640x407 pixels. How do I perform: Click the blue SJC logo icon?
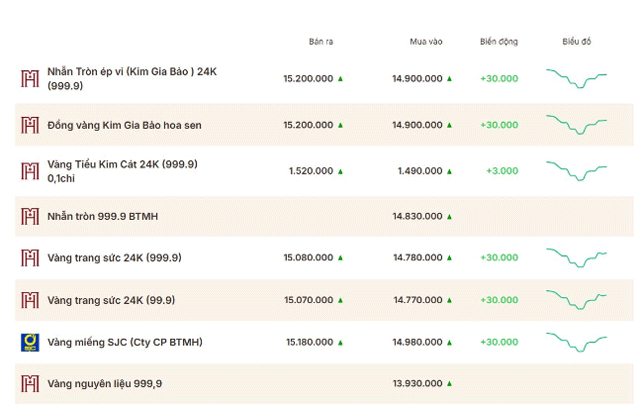tap(30, 343)
